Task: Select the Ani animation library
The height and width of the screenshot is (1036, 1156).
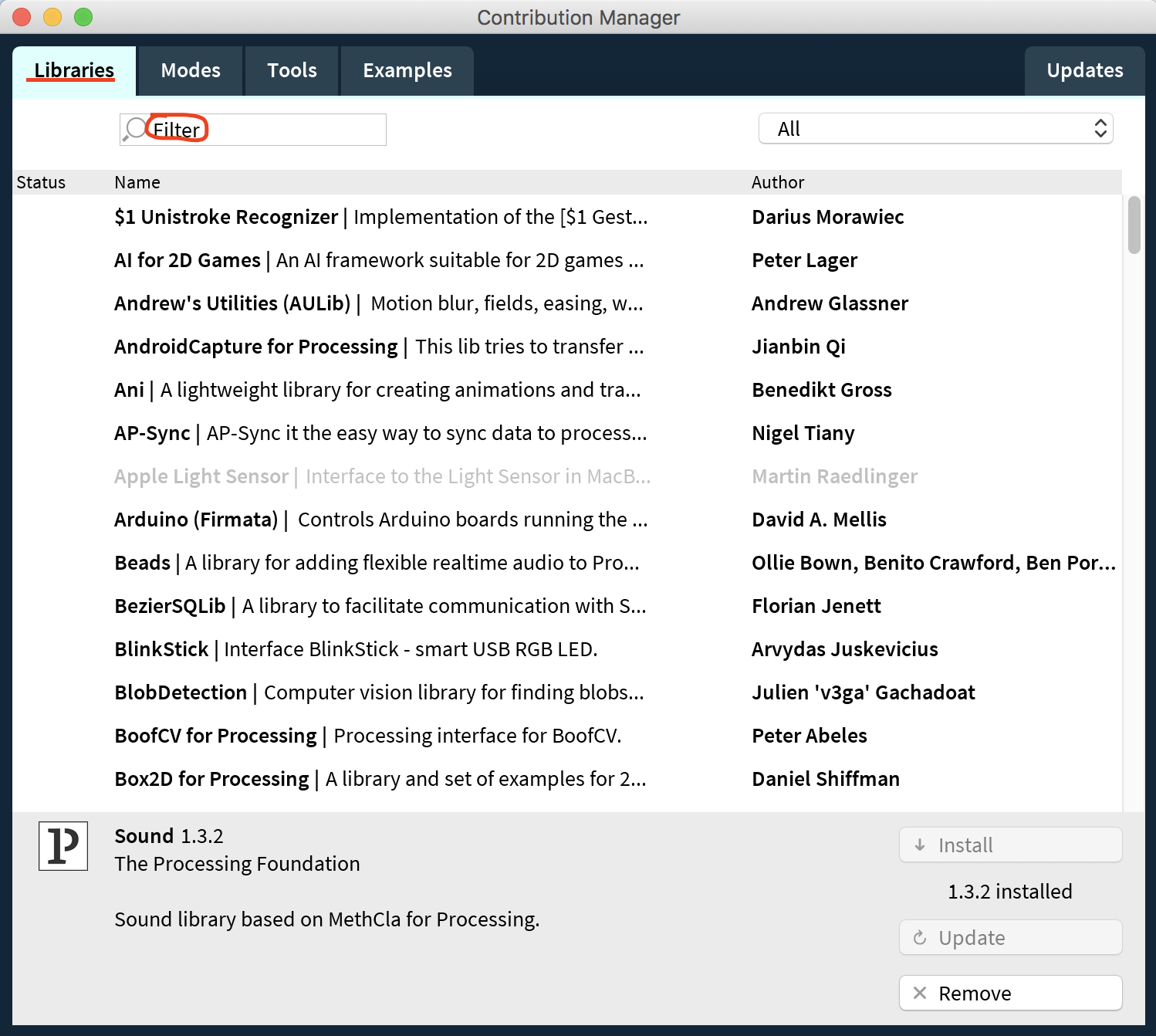Action: [567, 390]
